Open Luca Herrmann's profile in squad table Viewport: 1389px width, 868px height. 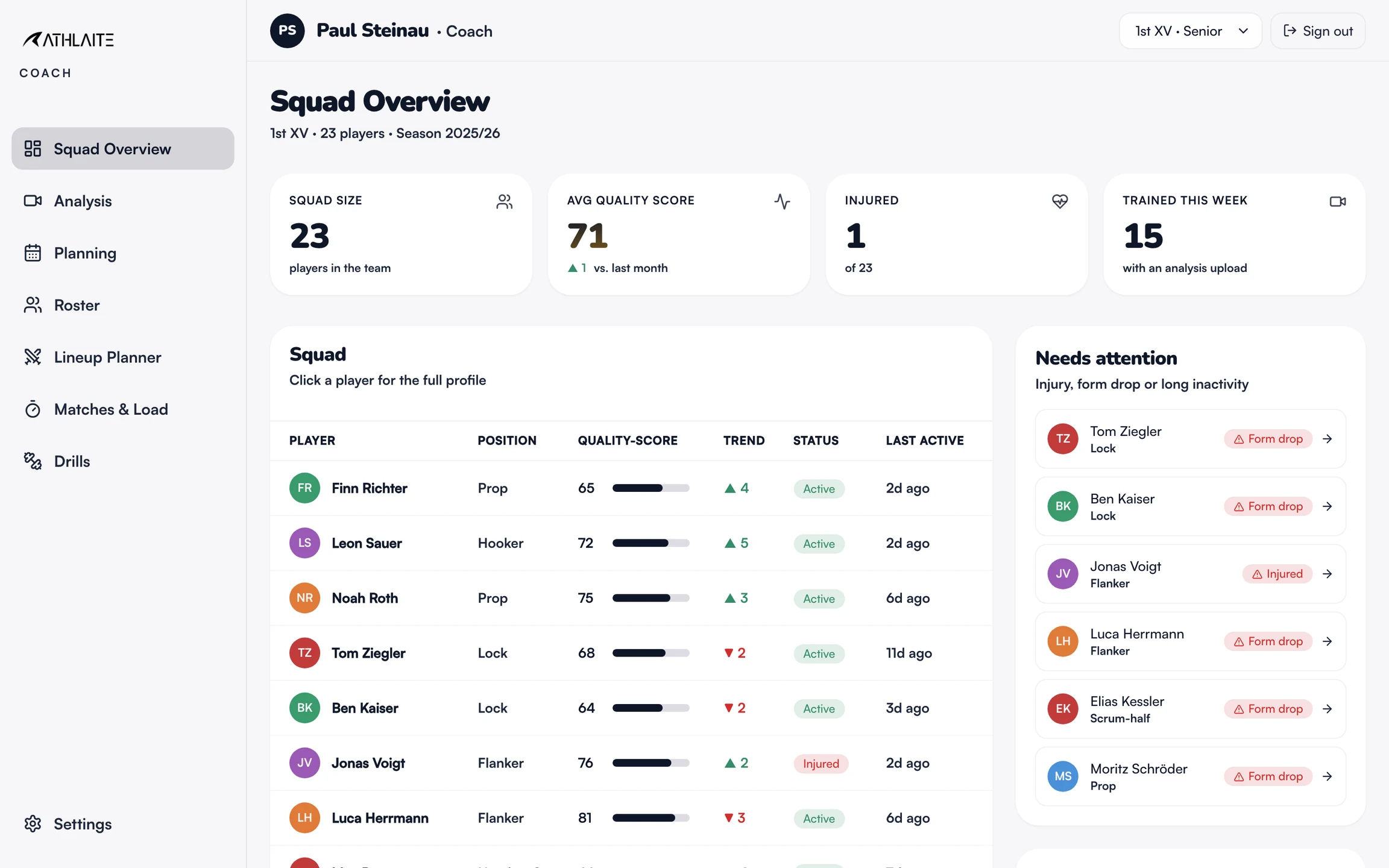click(x=631, y=818)
